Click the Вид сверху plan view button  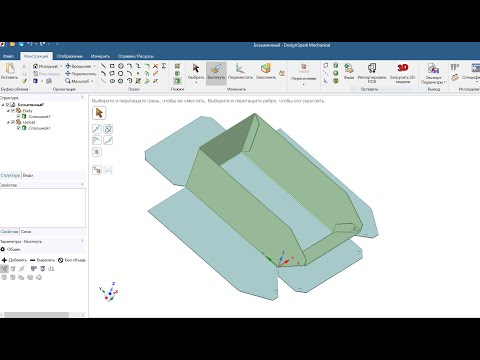(46, 74)
